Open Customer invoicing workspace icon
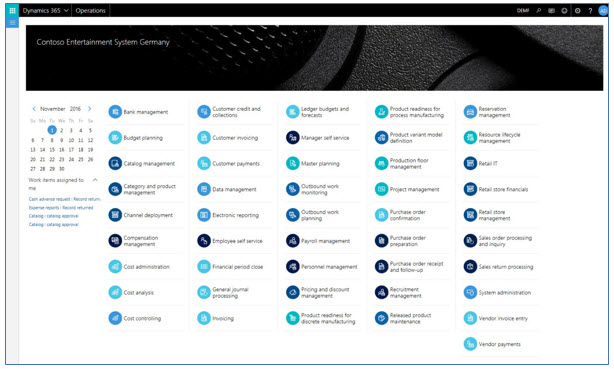Viewport: 614px width, 369px height. click(204, 137)
